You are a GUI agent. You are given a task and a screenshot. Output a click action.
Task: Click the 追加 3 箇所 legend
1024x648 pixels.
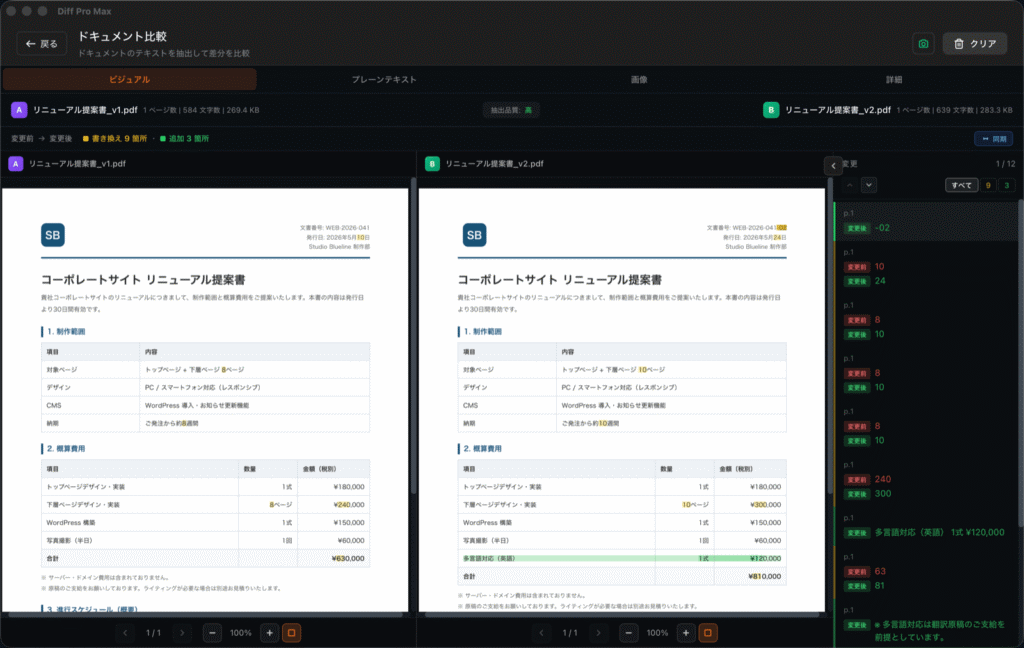(x=184, y=138)
